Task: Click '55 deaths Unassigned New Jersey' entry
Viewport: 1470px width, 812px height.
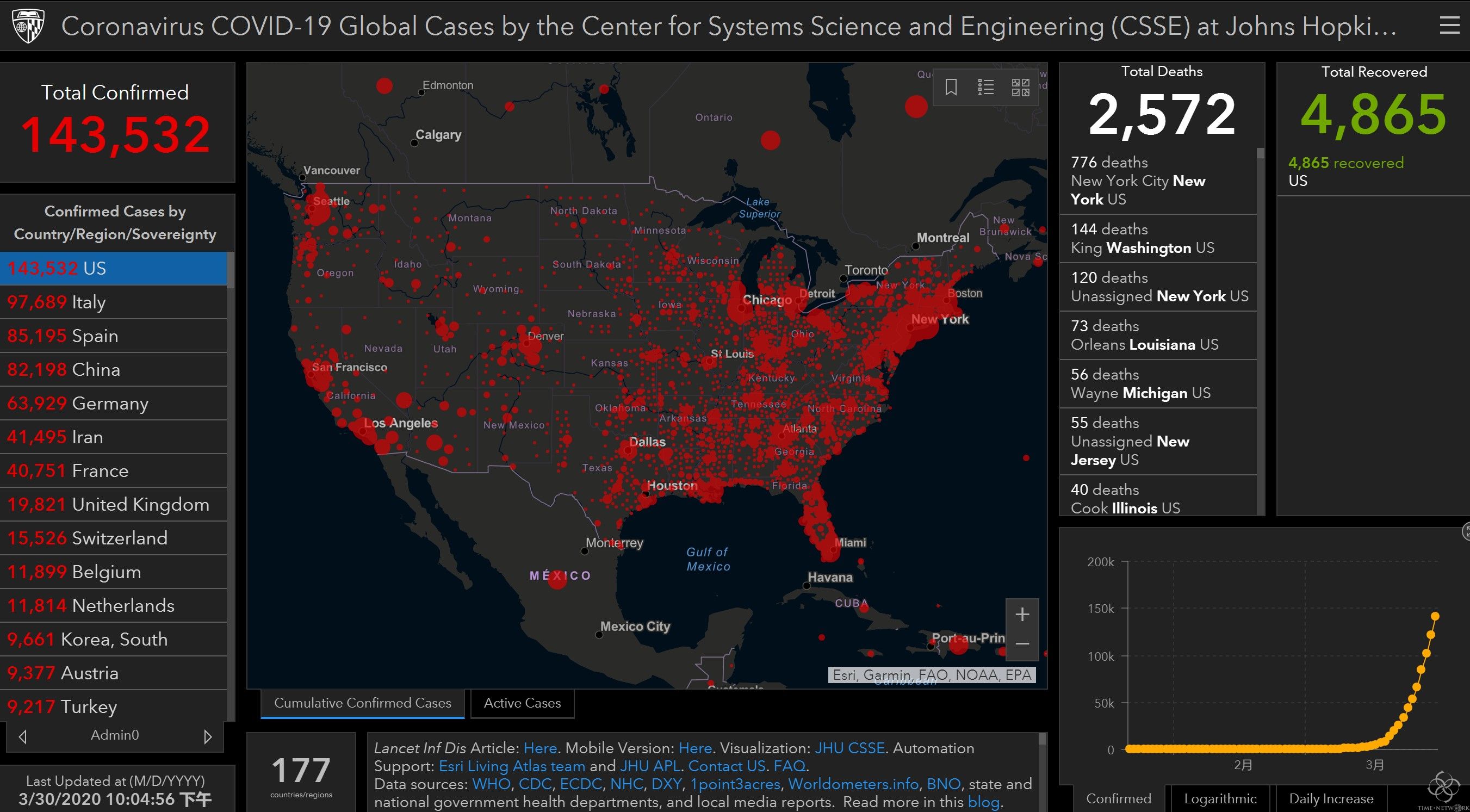Action: click(x=1158, y=441)
